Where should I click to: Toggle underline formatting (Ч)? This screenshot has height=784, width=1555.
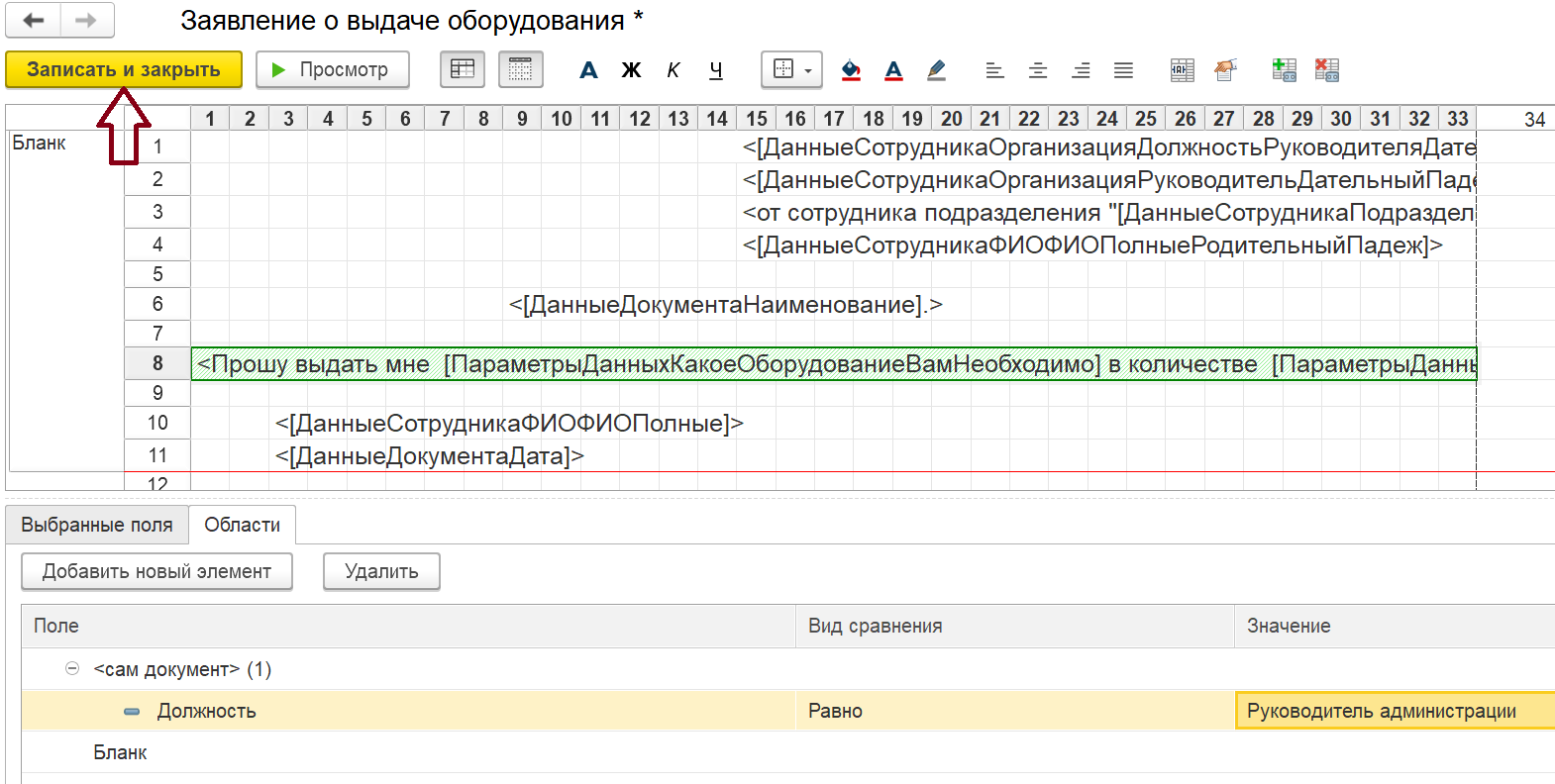[716, 70]
